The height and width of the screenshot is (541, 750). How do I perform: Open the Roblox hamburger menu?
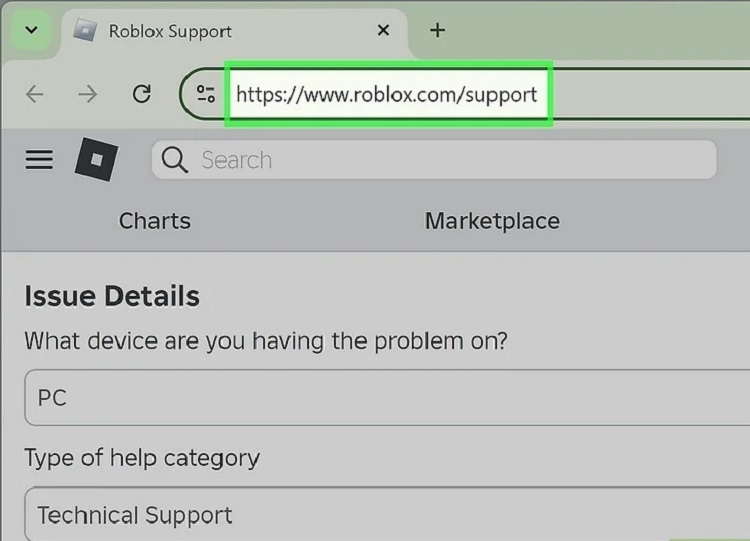click(x=39, y=159)
